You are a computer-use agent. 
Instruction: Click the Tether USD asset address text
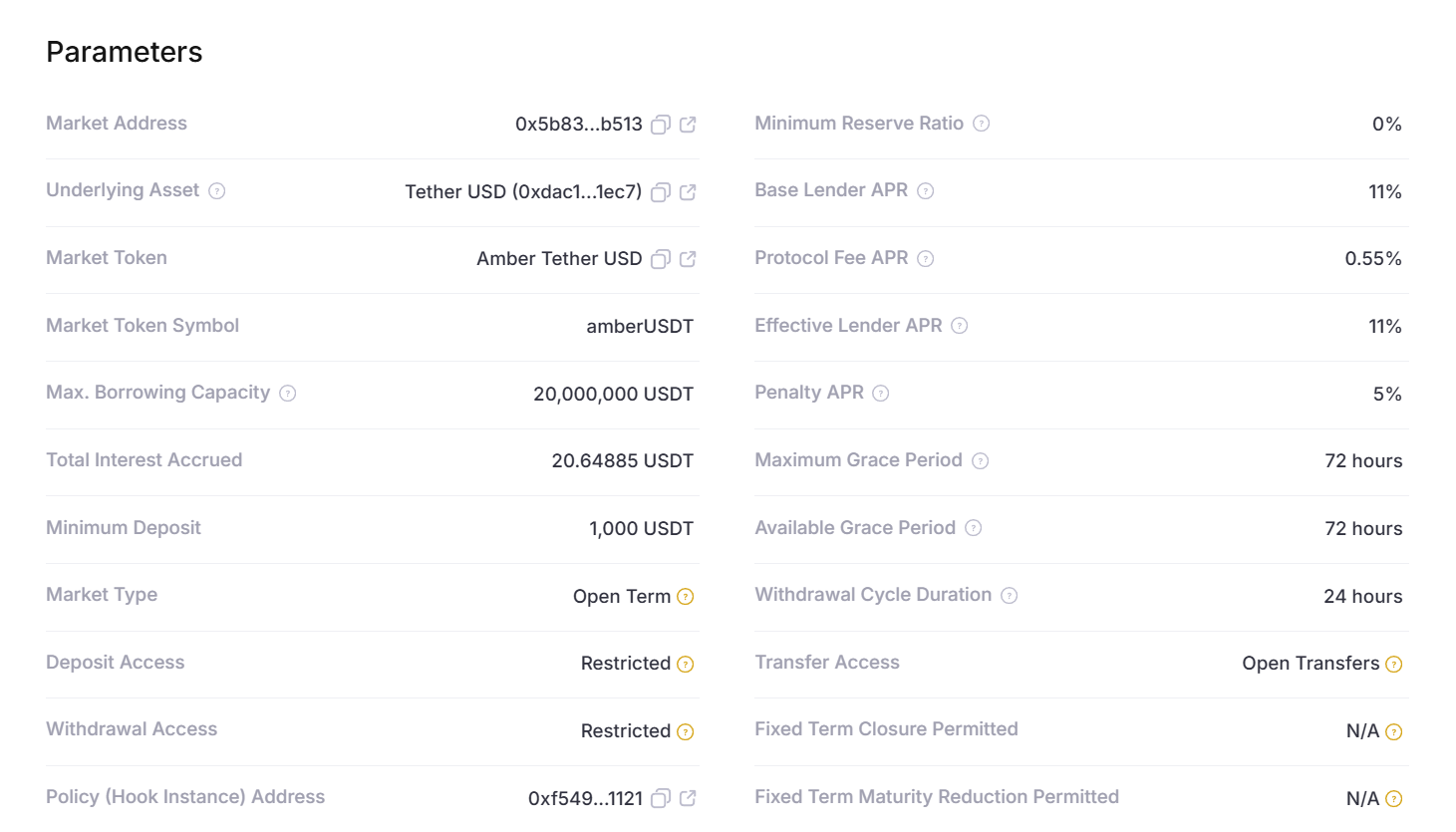click(x=523, y=192)
